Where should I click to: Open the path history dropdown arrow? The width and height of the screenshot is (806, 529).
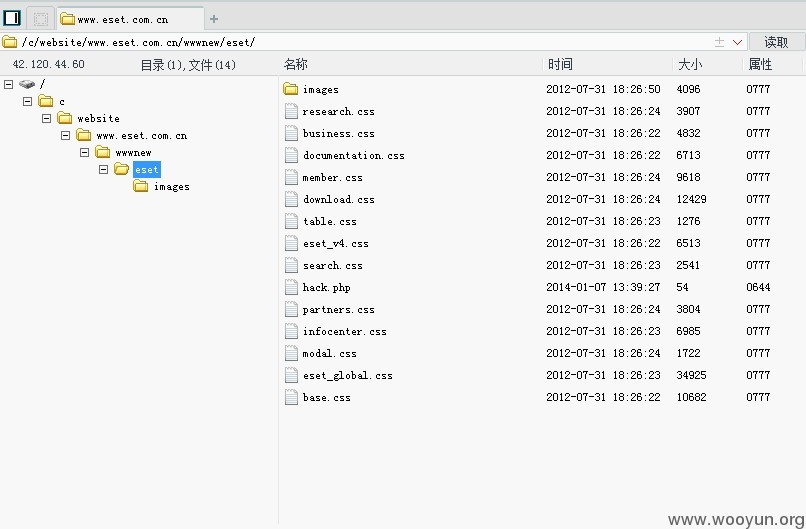(x=737, y=42)
